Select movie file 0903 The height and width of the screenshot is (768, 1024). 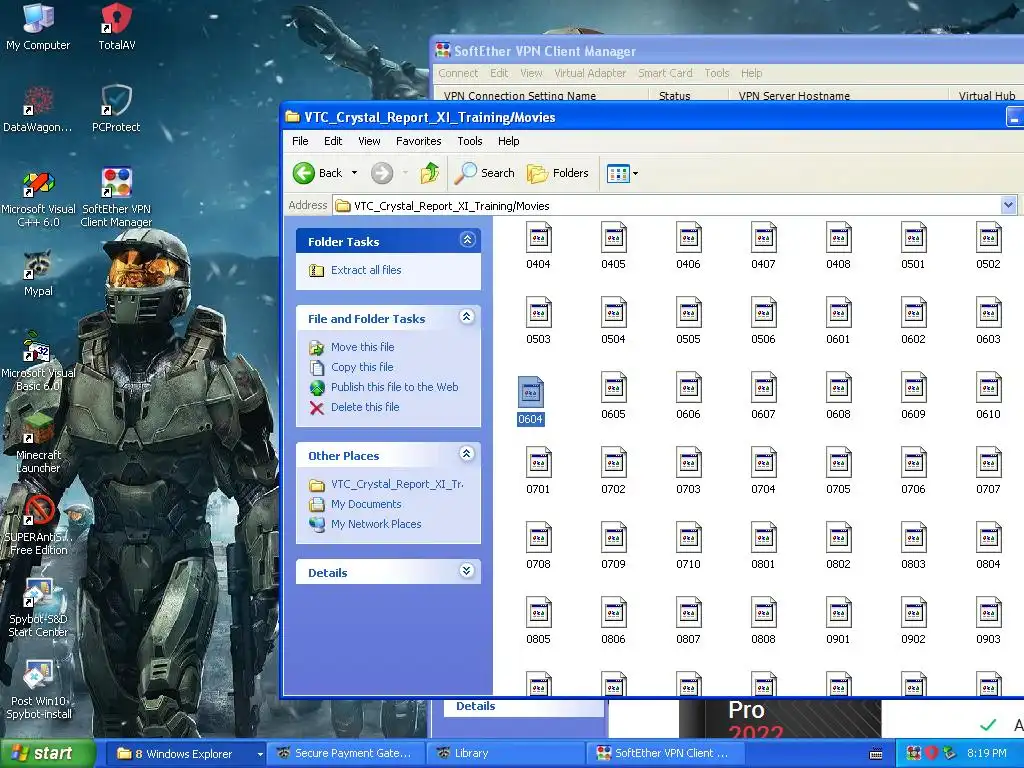coord(988,620)
